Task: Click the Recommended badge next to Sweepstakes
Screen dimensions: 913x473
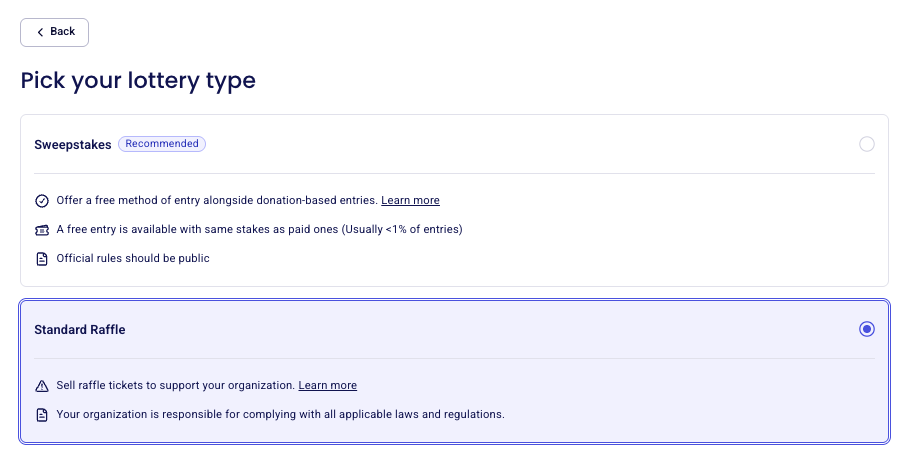Action: tap(162, 144)
